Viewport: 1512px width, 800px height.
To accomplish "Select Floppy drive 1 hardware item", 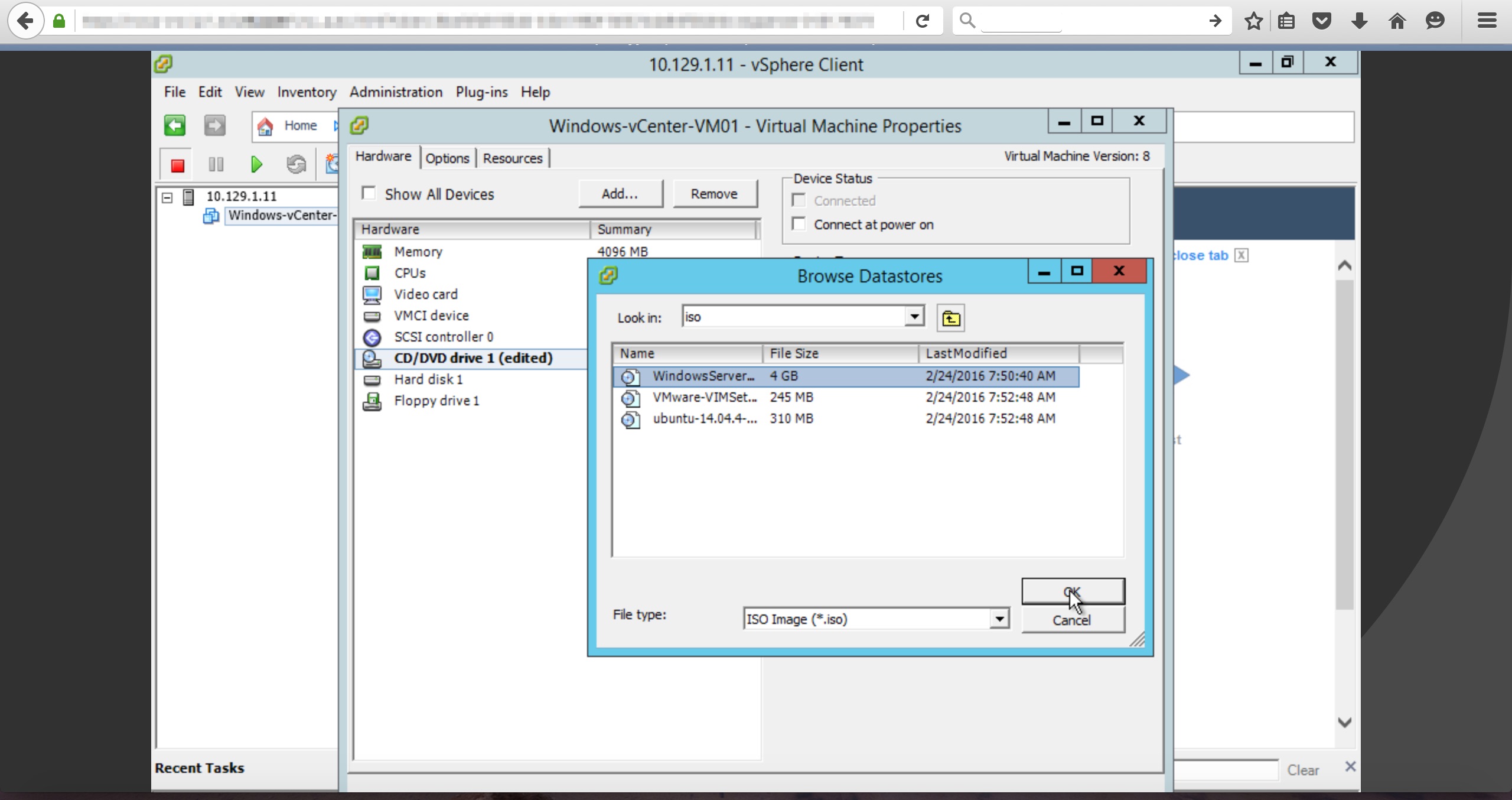I will 436,401.
